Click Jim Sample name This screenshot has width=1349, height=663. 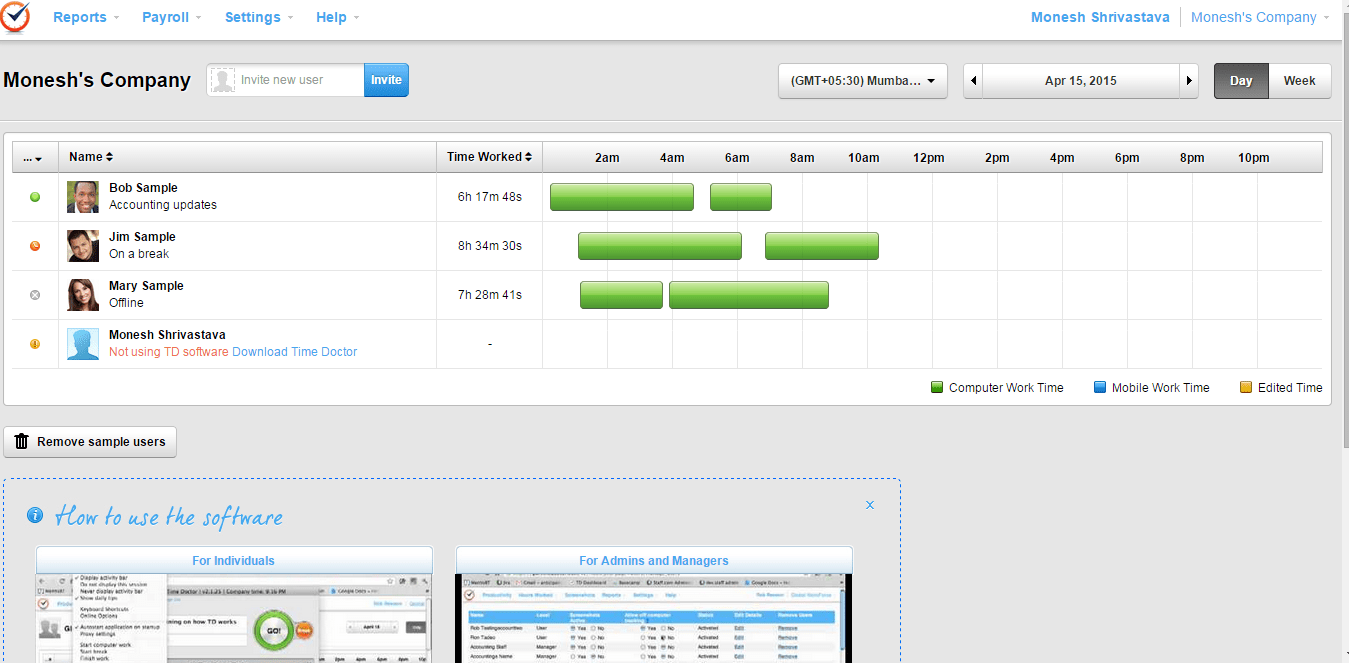pos(142,237)
